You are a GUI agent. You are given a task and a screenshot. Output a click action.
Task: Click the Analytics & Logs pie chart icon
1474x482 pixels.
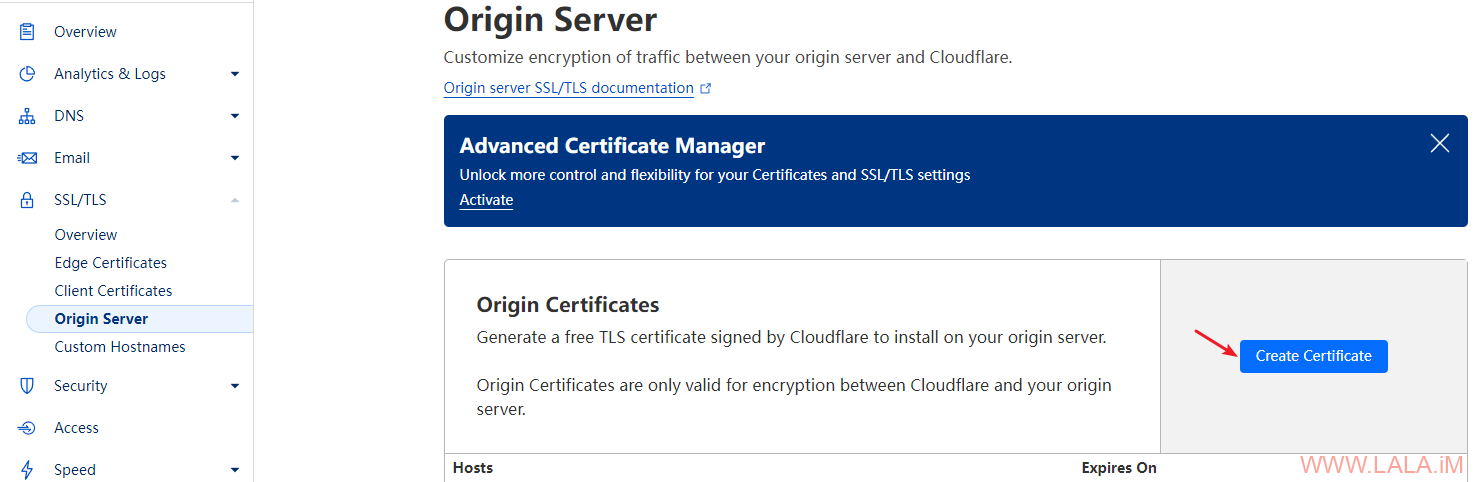27,74
